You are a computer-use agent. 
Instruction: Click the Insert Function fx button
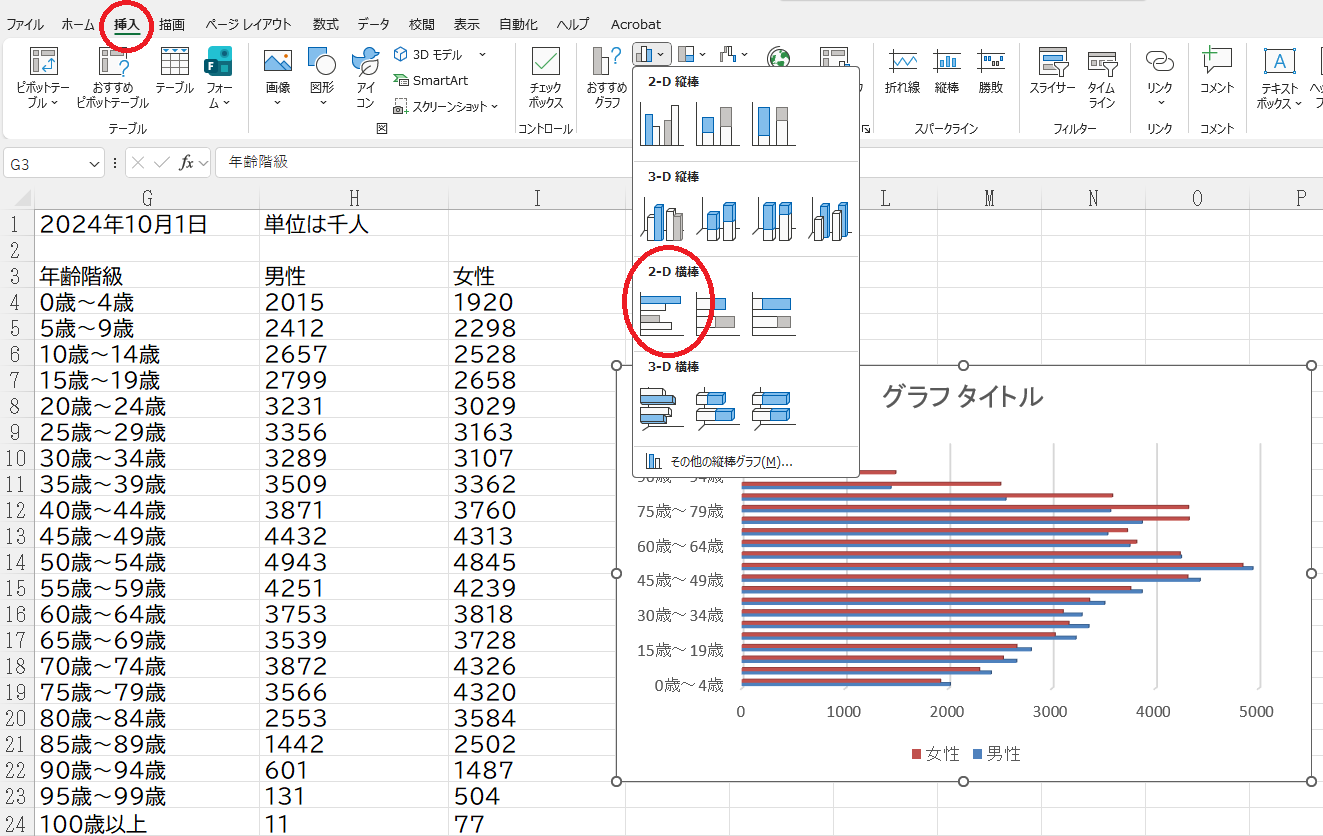coord(187,163)
